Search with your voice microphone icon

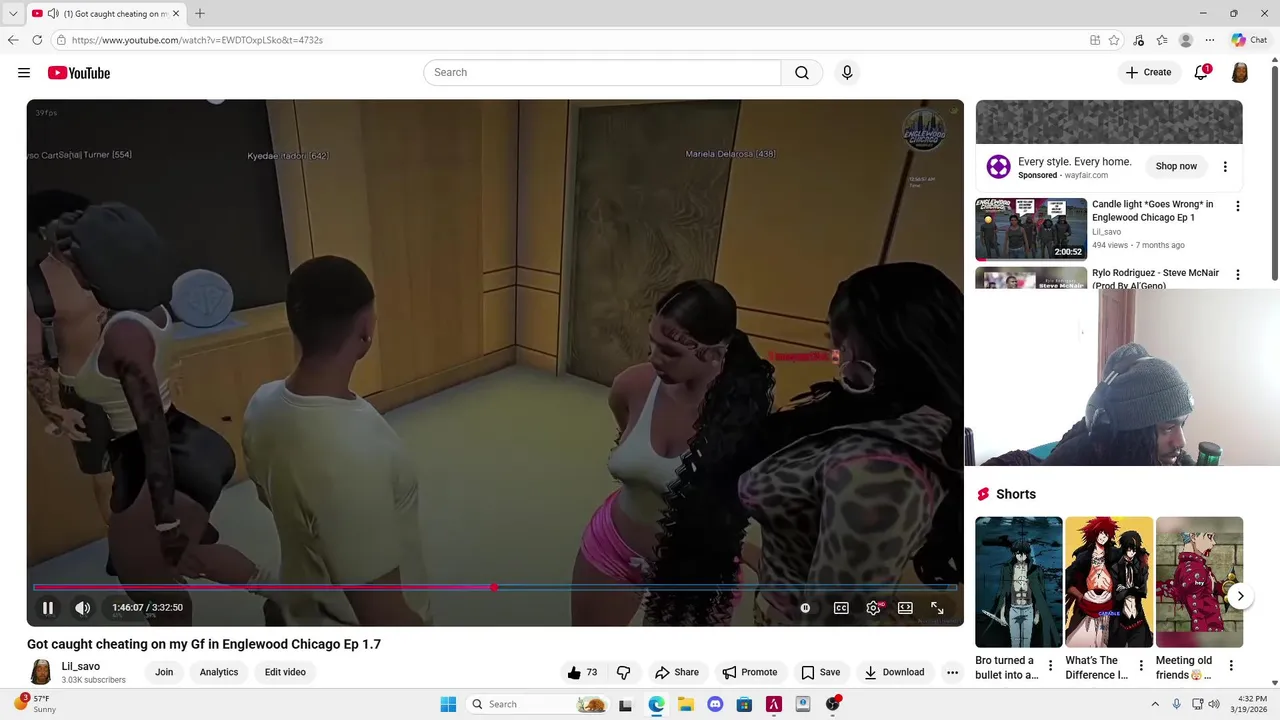[847, 72]
